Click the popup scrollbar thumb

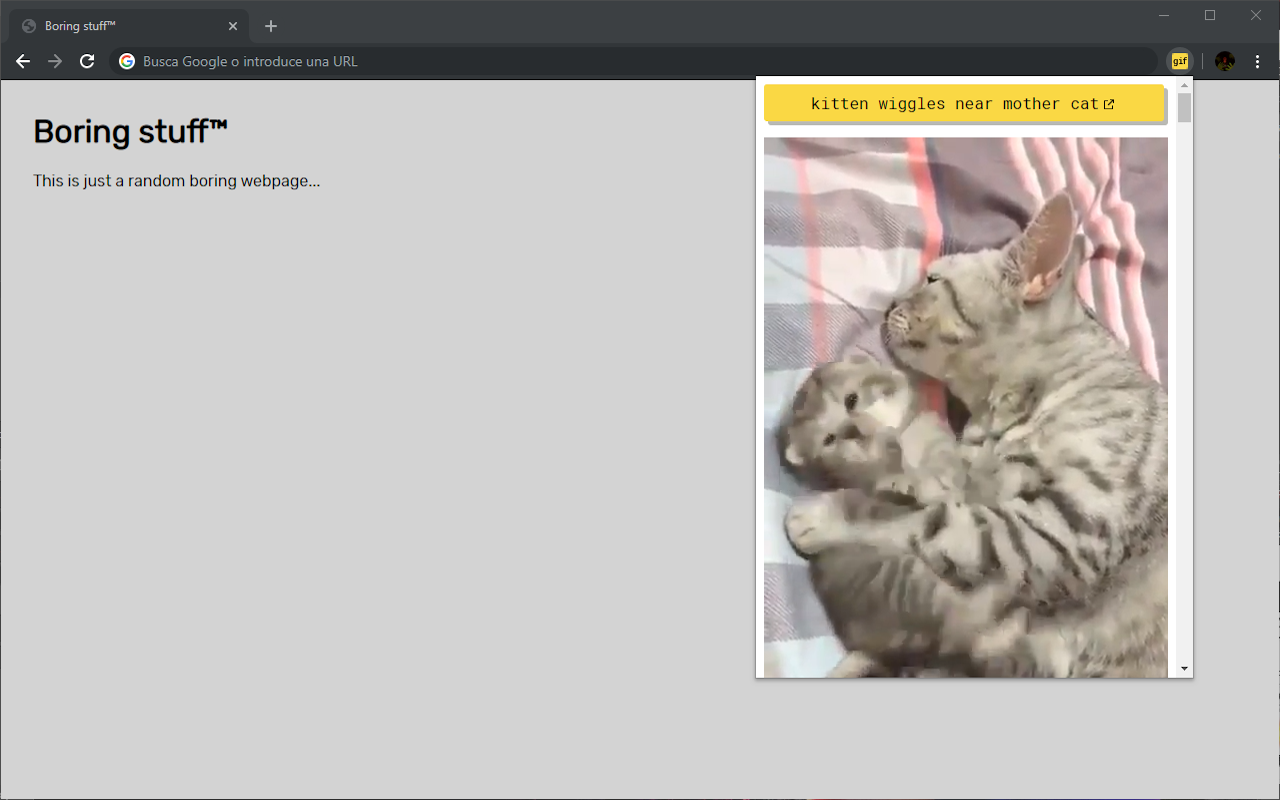click(x=1184, y=108)
